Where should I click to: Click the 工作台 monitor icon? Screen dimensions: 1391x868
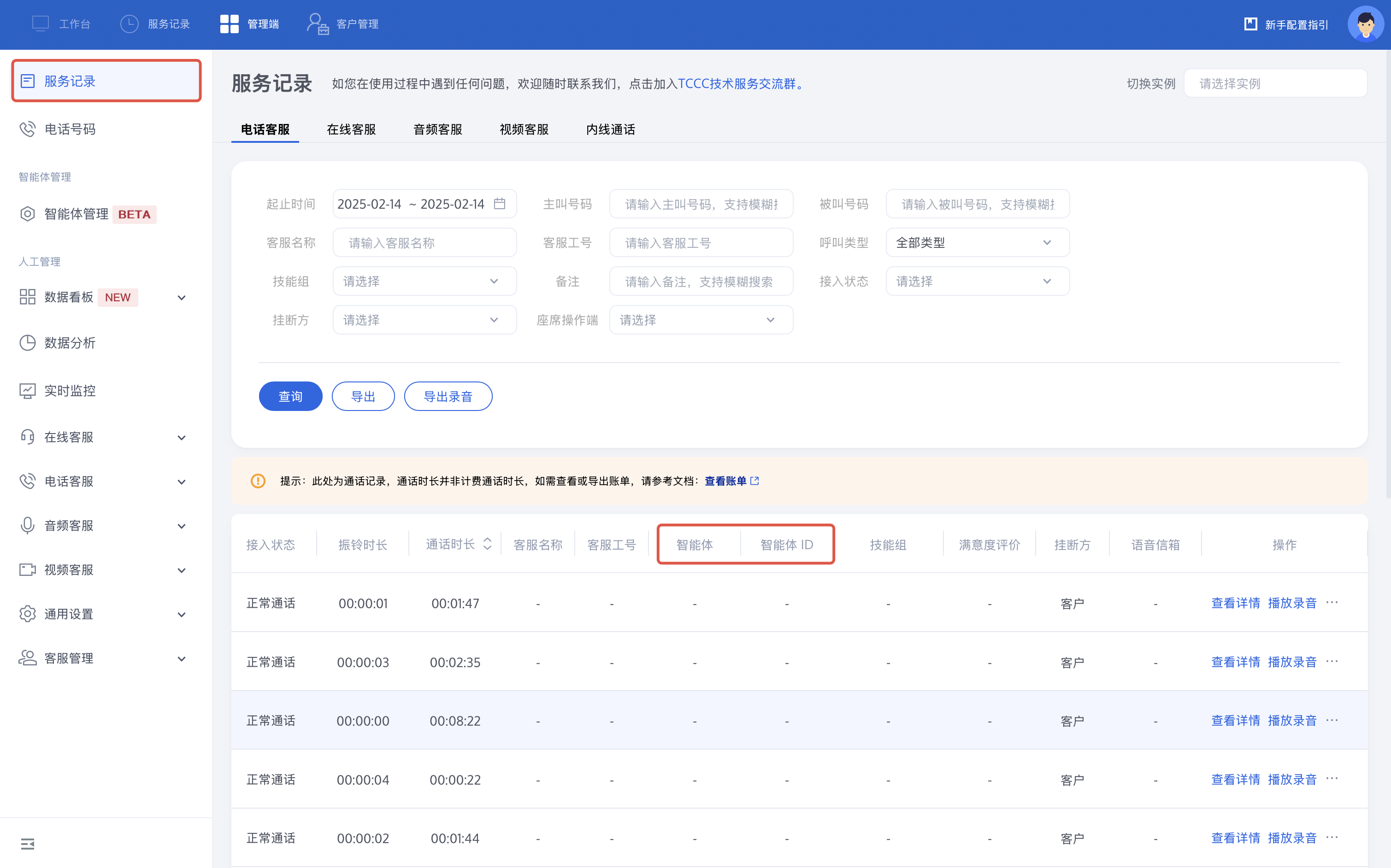coord(40,24)
